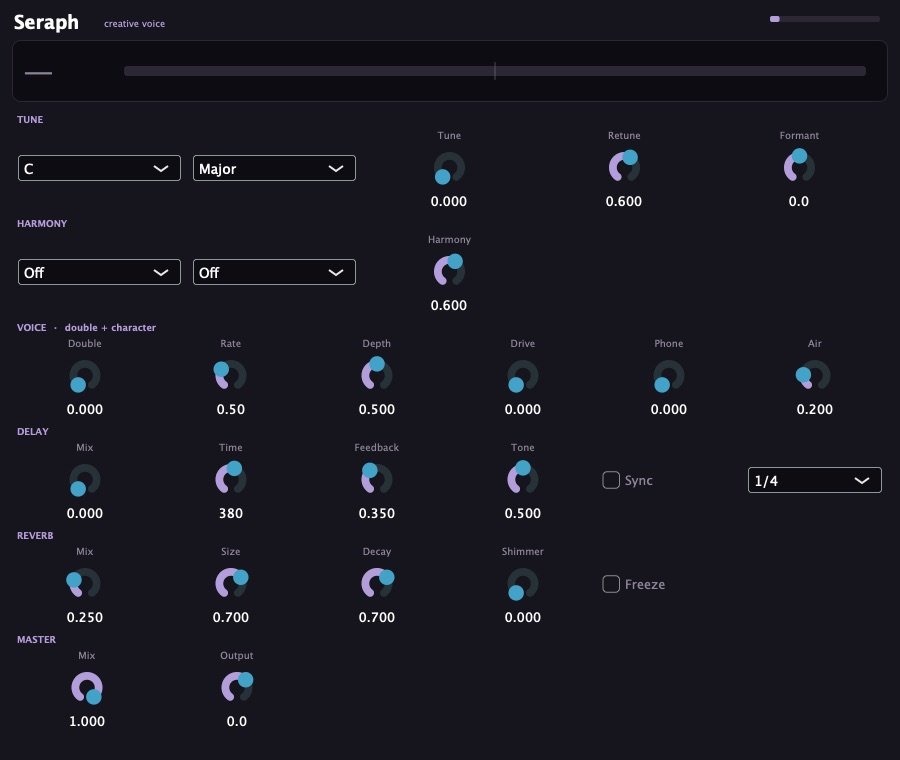Viewport: 900px width, 760px height.
Task: Click the Phone knob
Action: pyautogui.click(x=669, y=376)
